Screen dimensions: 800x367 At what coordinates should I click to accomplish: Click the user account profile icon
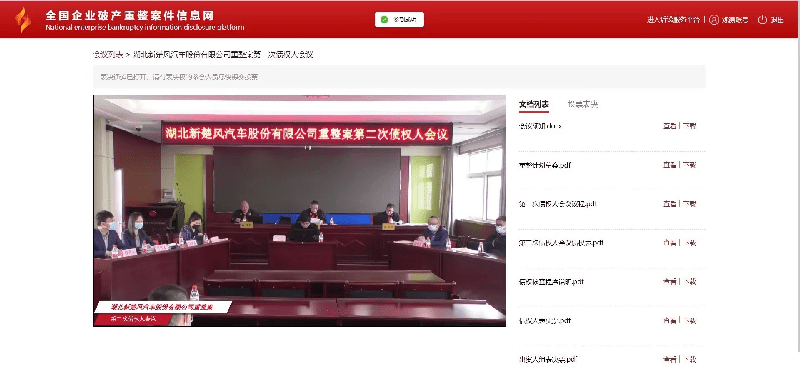714,20
